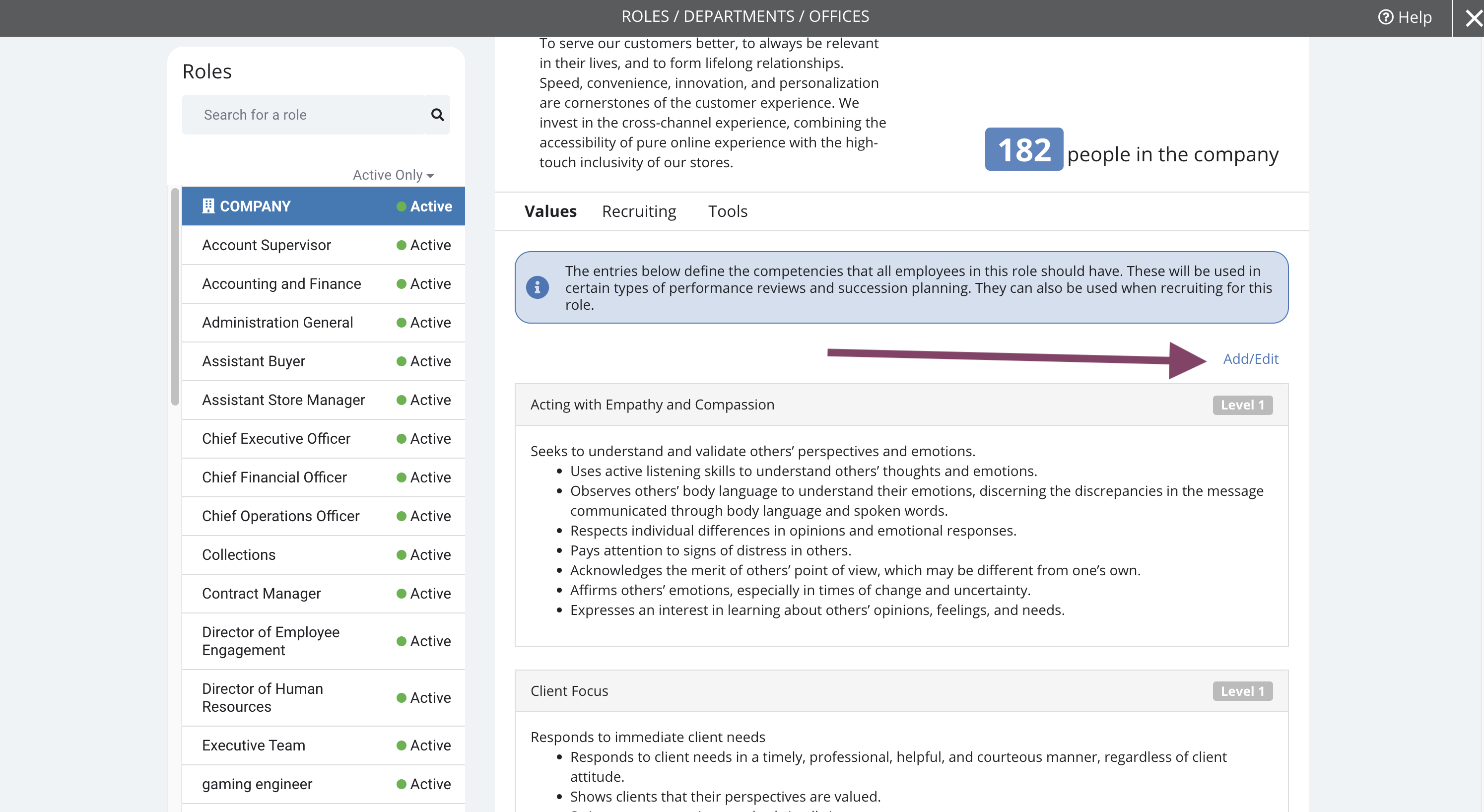This screenshot has height=812, width=1484.
Task: Select gaming engineer role
Action: coord(323,784)
